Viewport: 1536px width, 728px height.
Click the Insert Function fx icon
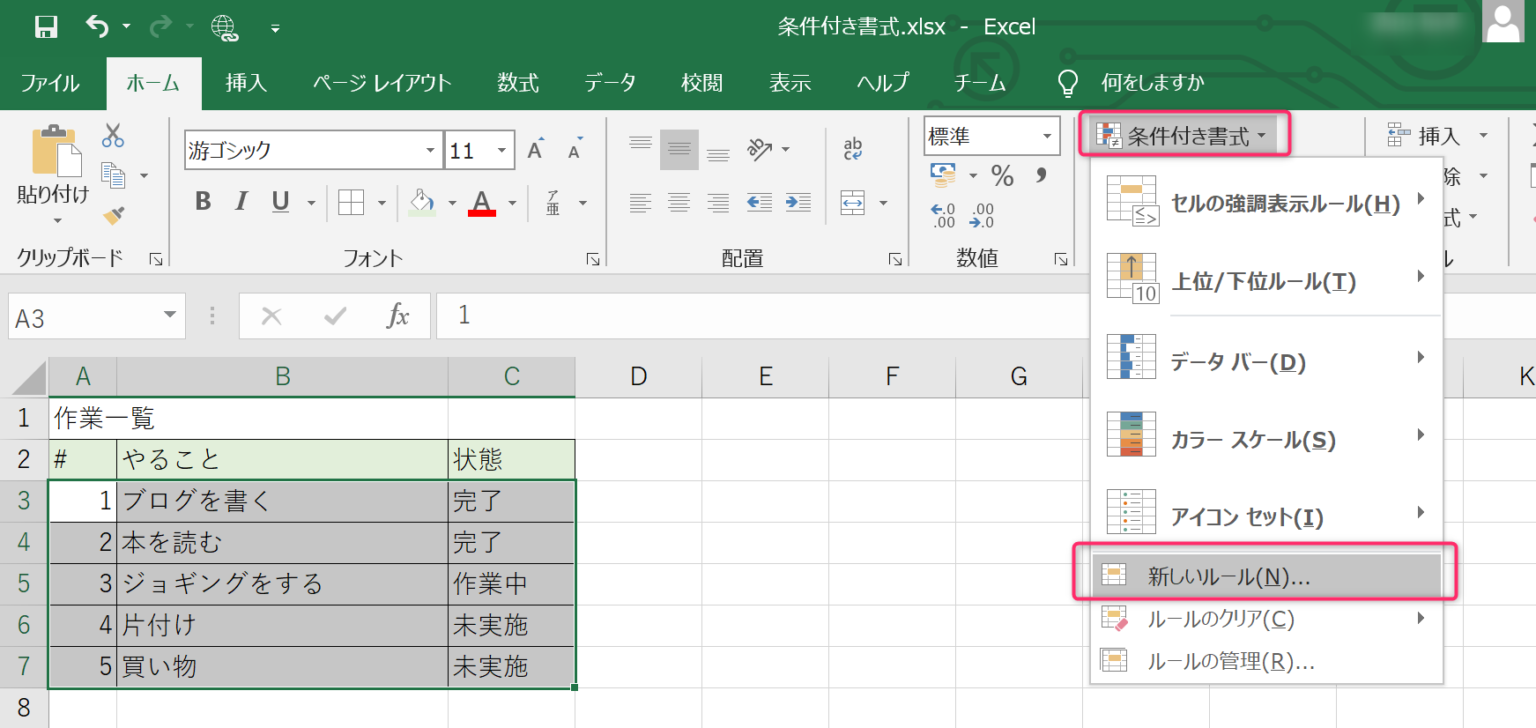pos(397,317)
